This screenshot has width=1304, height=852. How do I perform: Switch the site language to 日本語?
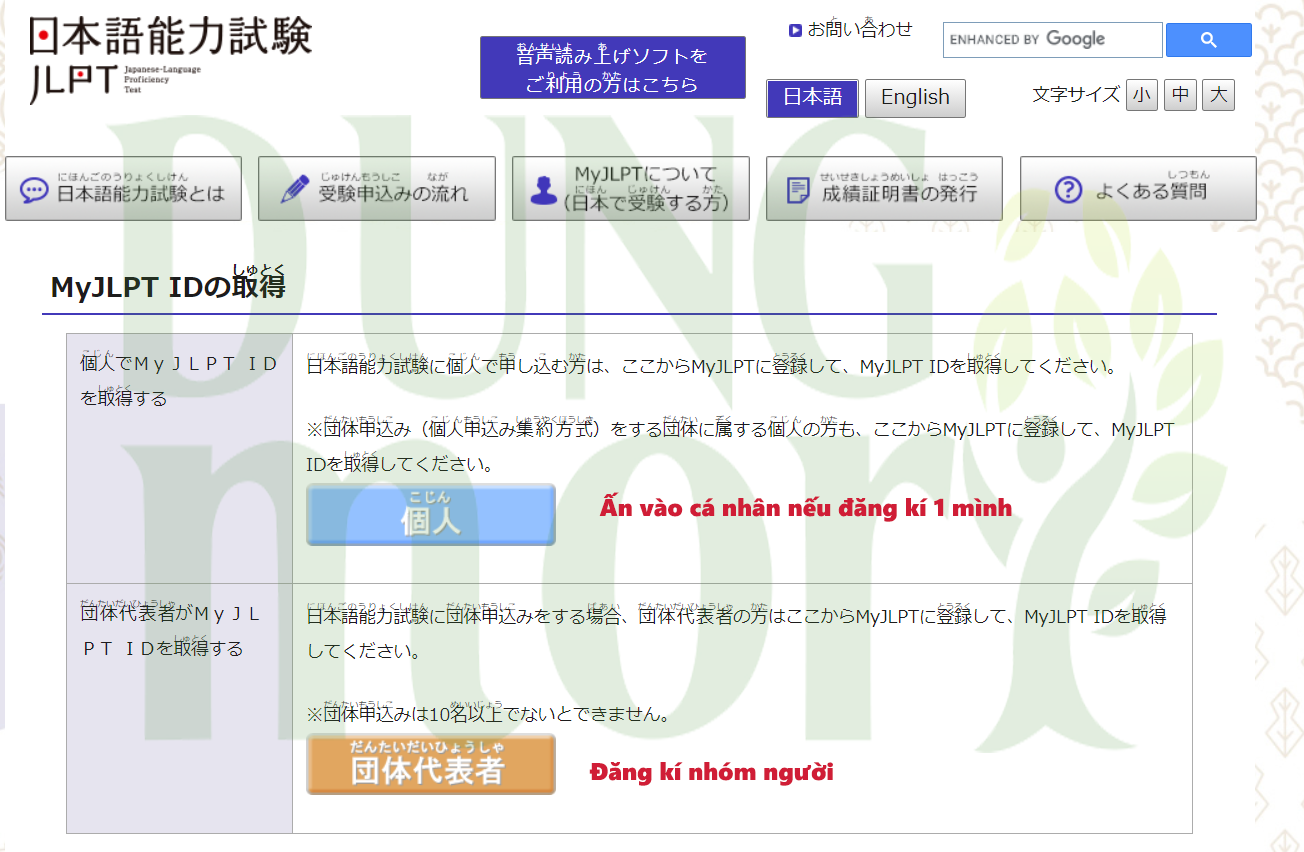click(812, 98)
